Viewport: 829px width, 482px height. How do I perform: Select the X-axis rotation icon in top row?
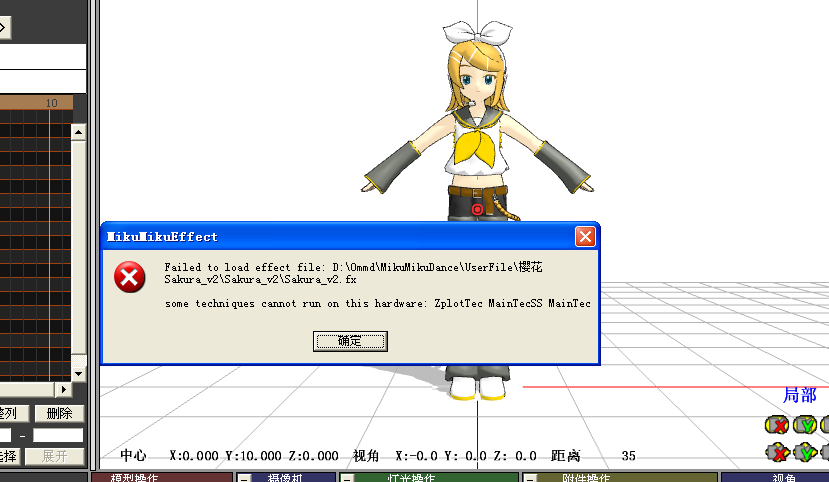777,424
